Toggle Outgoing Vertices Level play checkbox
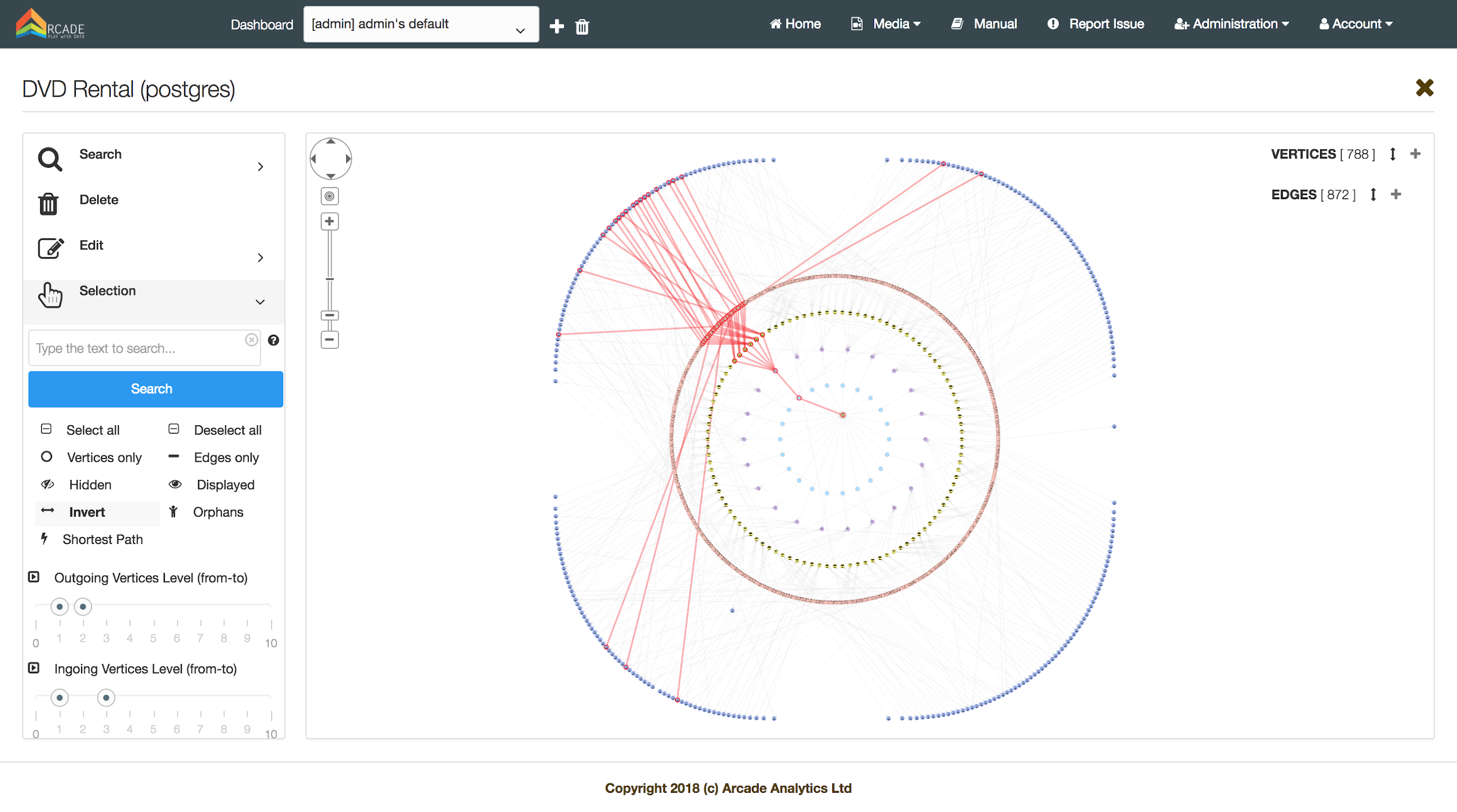1457x812 pixels. point(34,577)
